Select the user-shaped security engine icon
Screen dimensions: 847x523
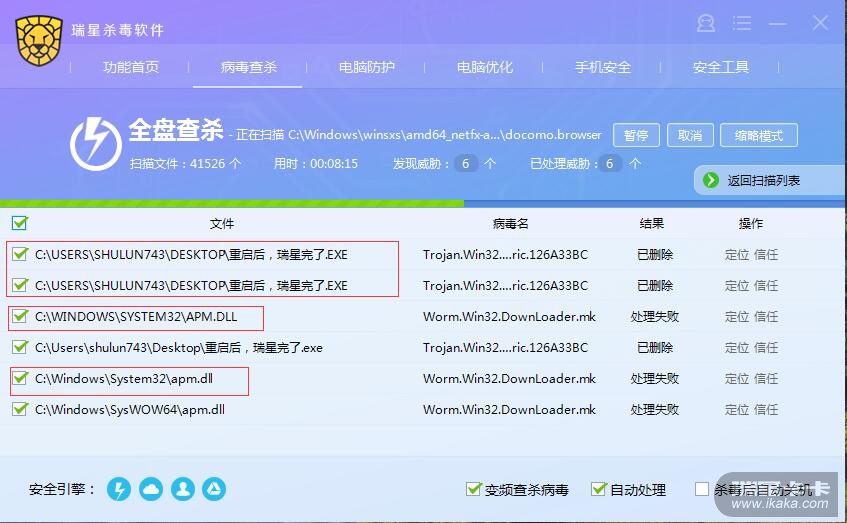183,490
